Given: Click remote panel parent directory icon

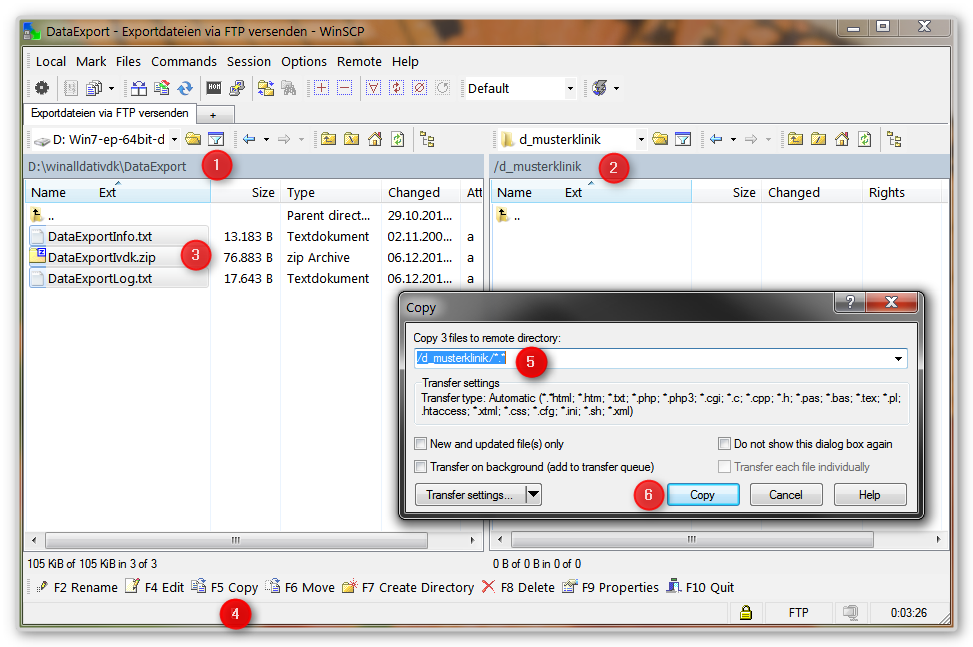Looking at the screenshot, I should point(795,139).
